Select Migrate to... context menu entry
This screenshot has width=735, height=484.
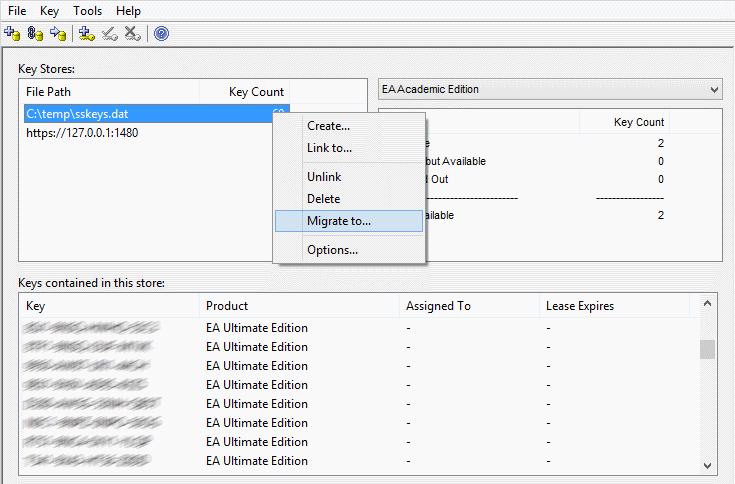[338, 221]
